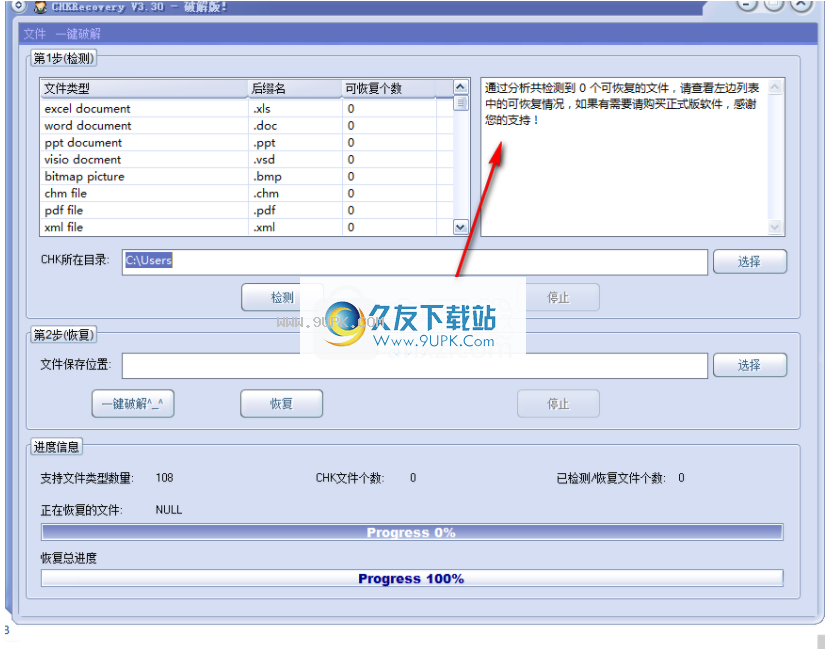The image size is (826, 649).
Task: Sort by 文件类型 column header
Action: coord(144,88)
